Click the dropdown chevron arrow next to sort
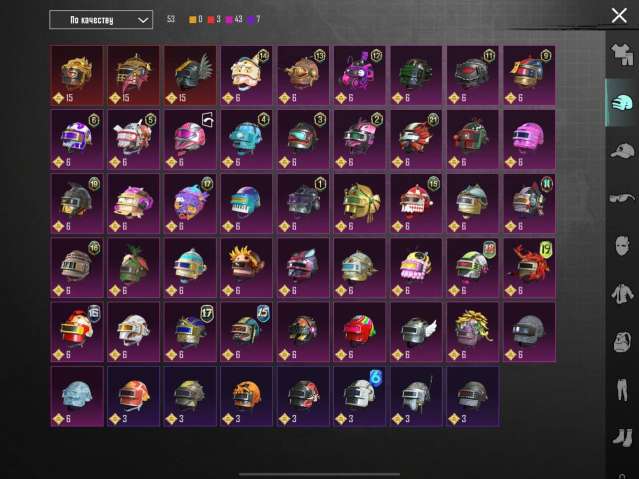The image size is (639, 479). pyautogui.click(x=143, y=20)
